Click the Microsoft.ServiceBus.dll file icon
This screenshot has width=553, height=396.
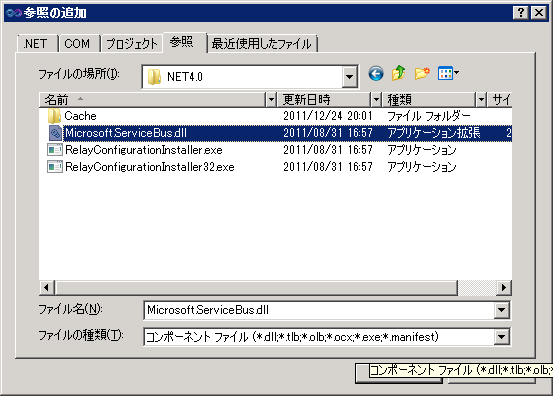tap(55, 133)
